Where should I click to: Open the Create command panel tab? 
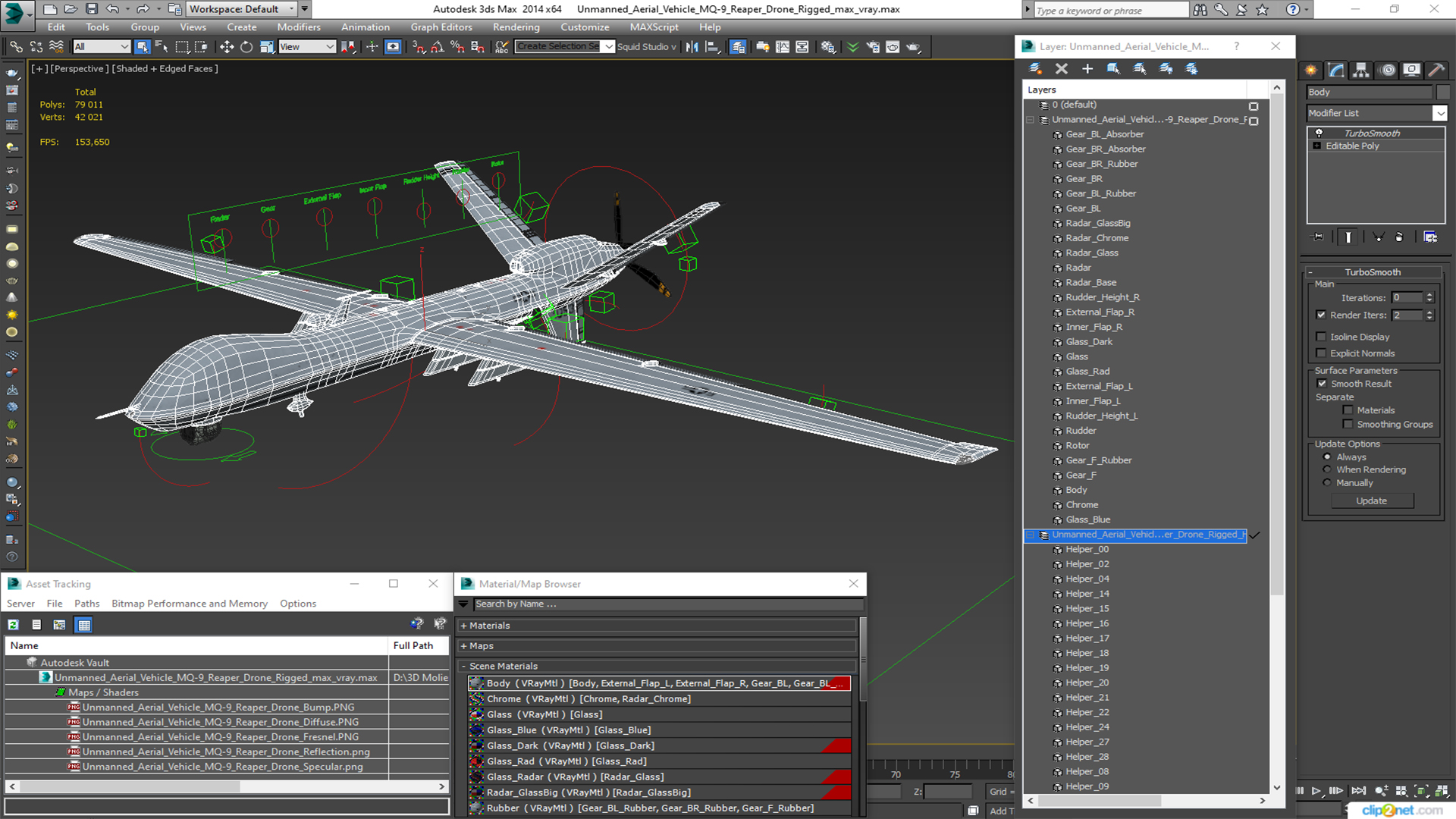click(1311, 70)
